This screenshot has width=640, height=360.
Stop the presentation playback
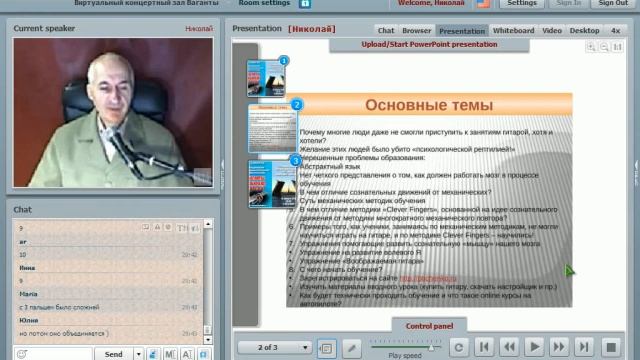point(611,347)
